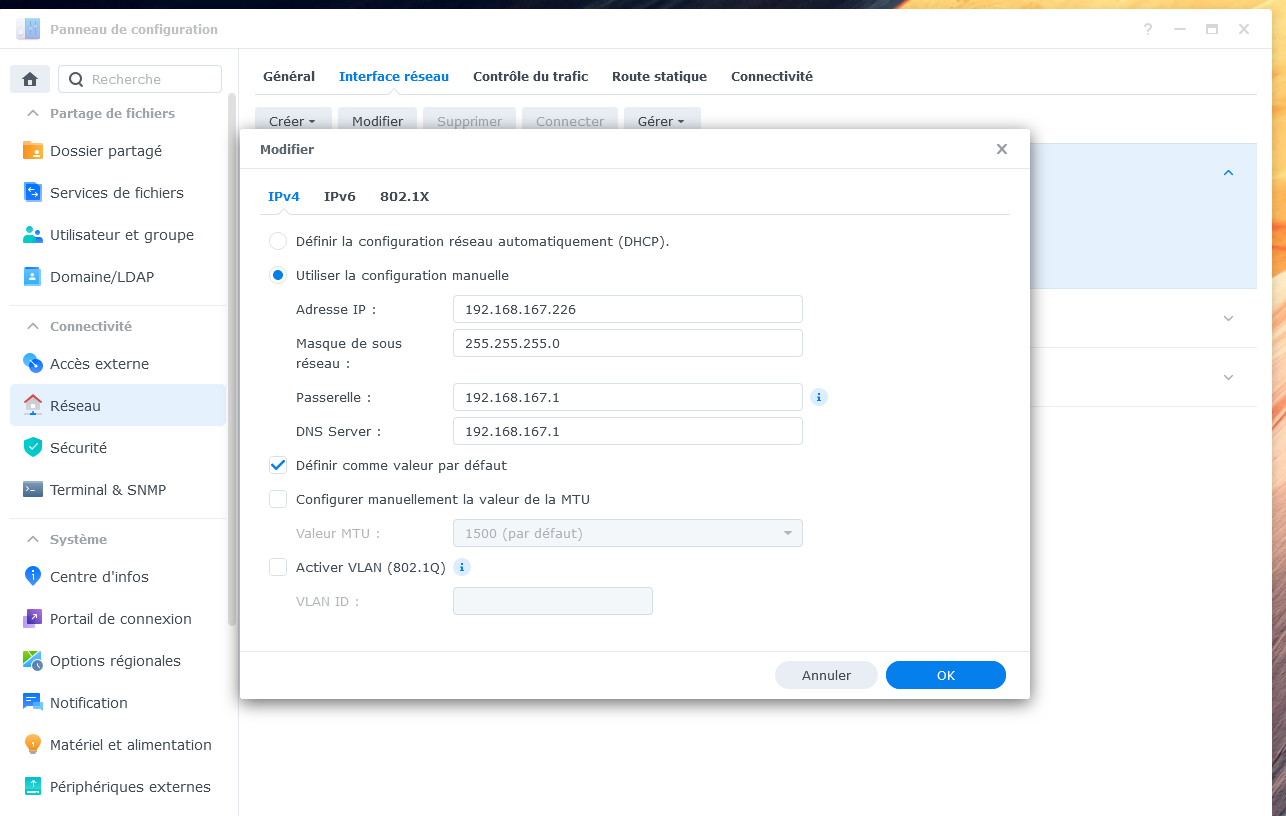Collapse the Connectivité sidebar section

(33, 327)
